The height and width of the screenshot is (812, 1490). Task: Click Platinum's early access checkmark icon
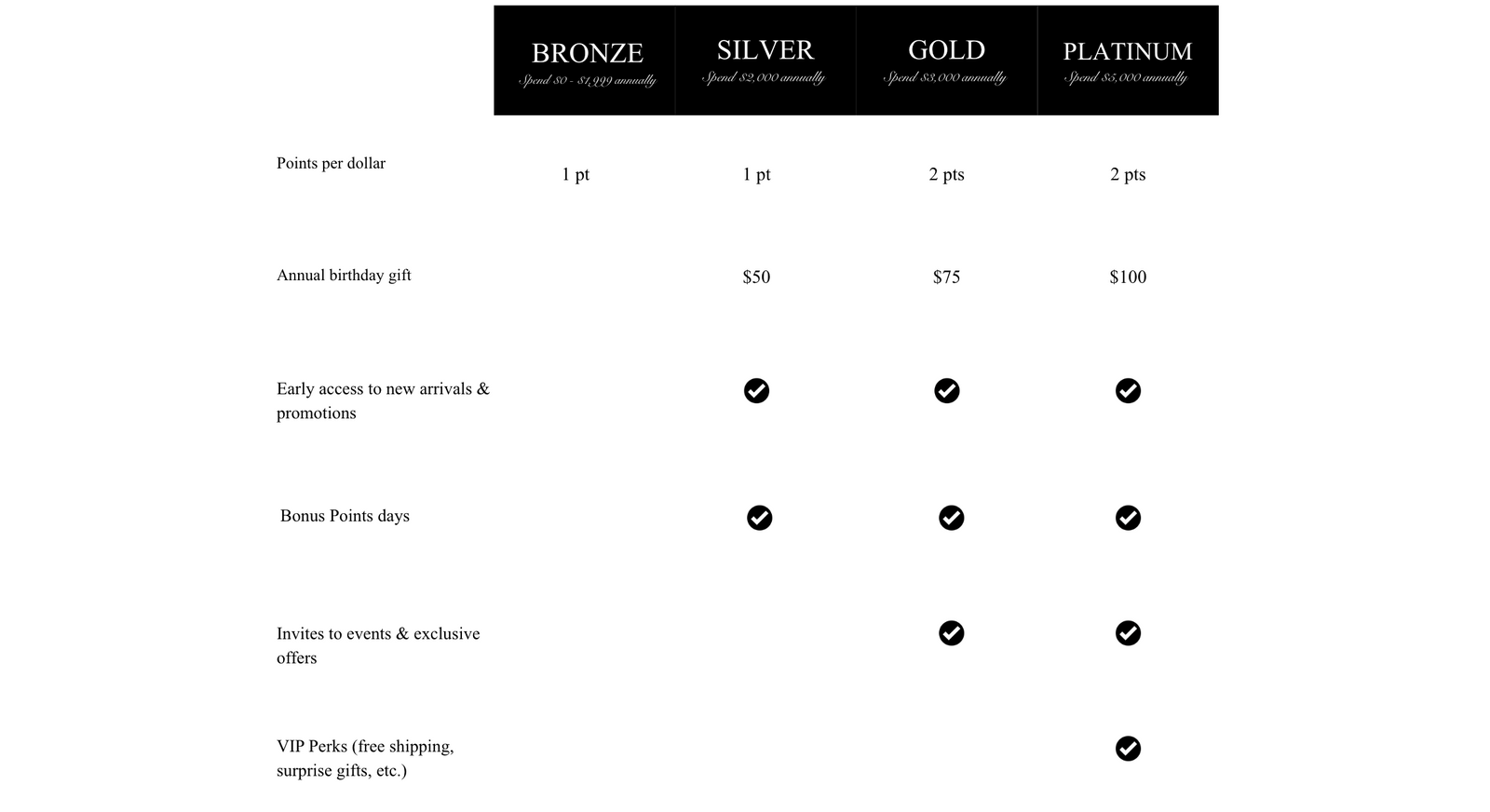pyautogui.click(x=1128, y=391)
